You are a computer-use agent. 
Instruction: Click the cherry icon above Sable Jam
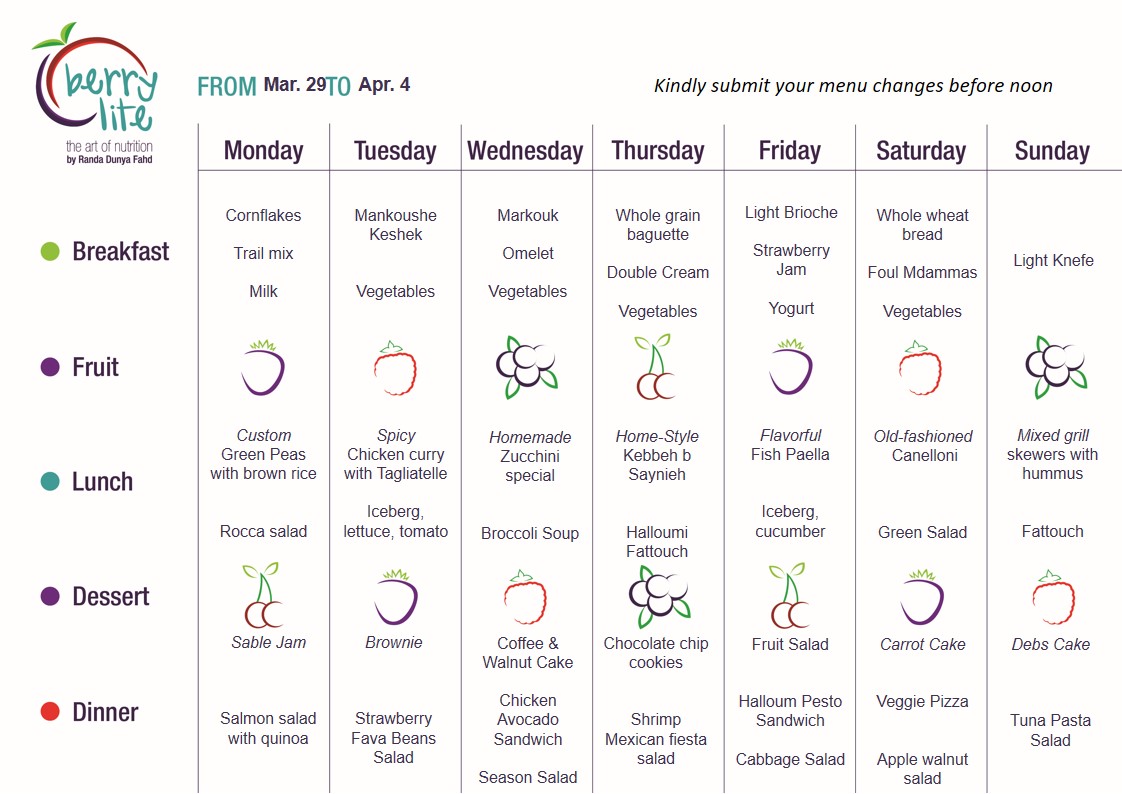tap(263, 595)
